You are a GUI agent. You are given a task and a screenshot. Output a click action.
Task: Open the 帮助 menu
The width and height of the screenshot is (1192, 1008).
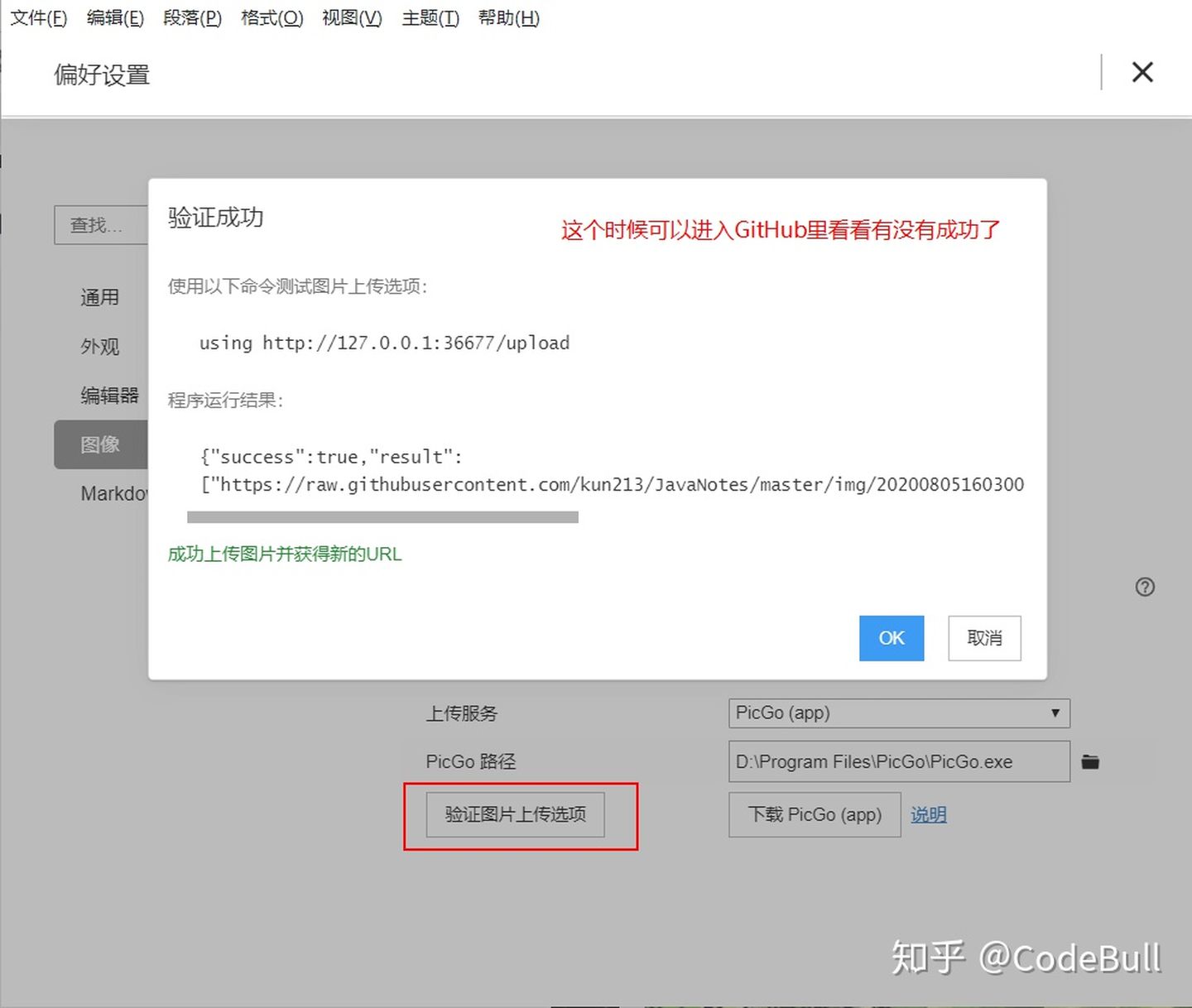507,17
